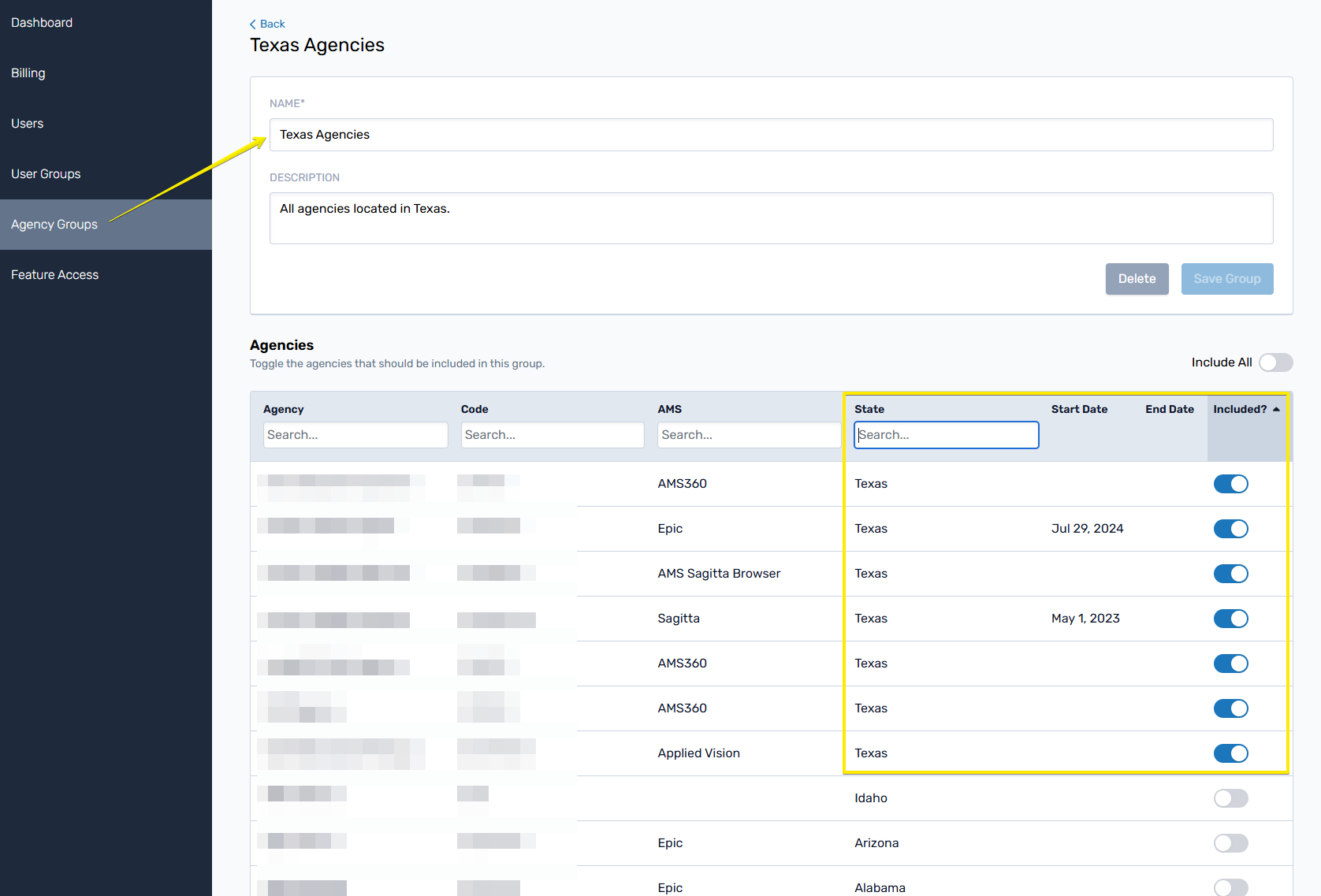The width and height of the screenshot is (1321, 896).
Task: Turn off the May 1, 2023 Sagitta toggle
Action: click(x=1230, y=619)
